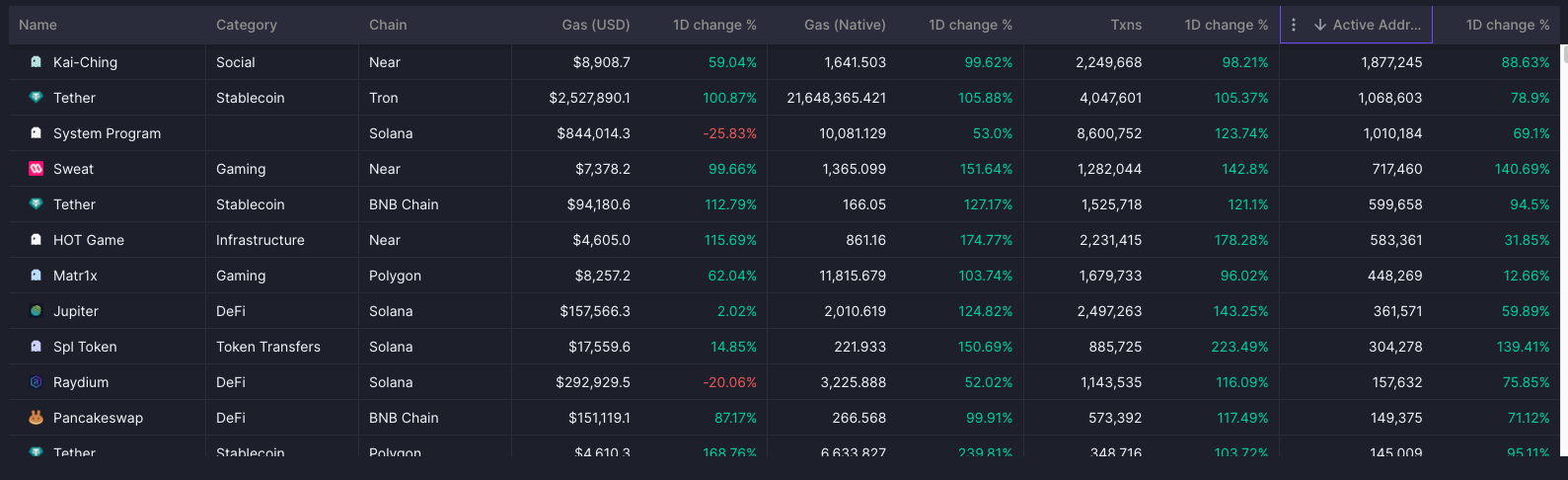Sort by the Txns column header
The height and width of the screenshot is (480, 1568).
pyautogui.click(x=1126, y=25)
